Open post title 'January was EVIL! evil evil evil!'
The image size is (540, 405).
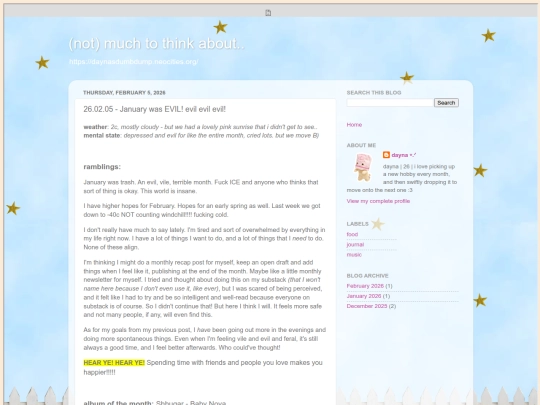[154, 109]
